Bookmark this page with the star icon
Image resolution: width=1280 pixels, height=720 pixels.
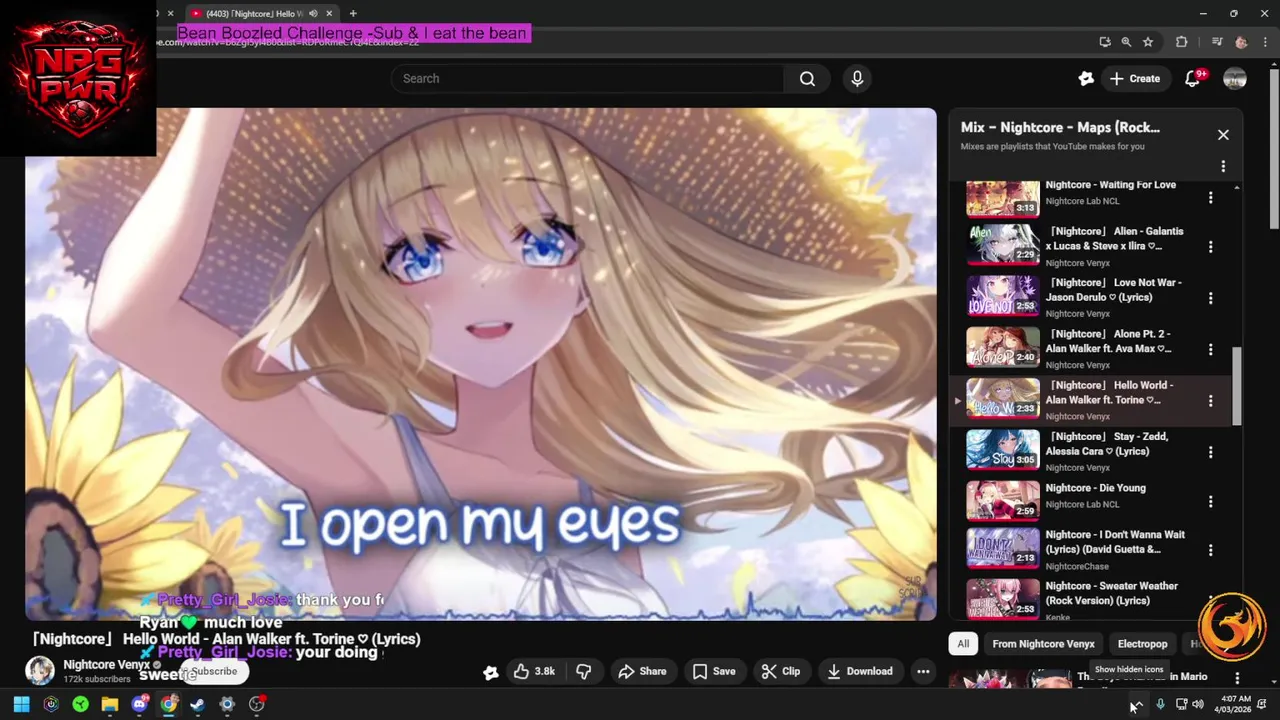[x=1148, y=42]
